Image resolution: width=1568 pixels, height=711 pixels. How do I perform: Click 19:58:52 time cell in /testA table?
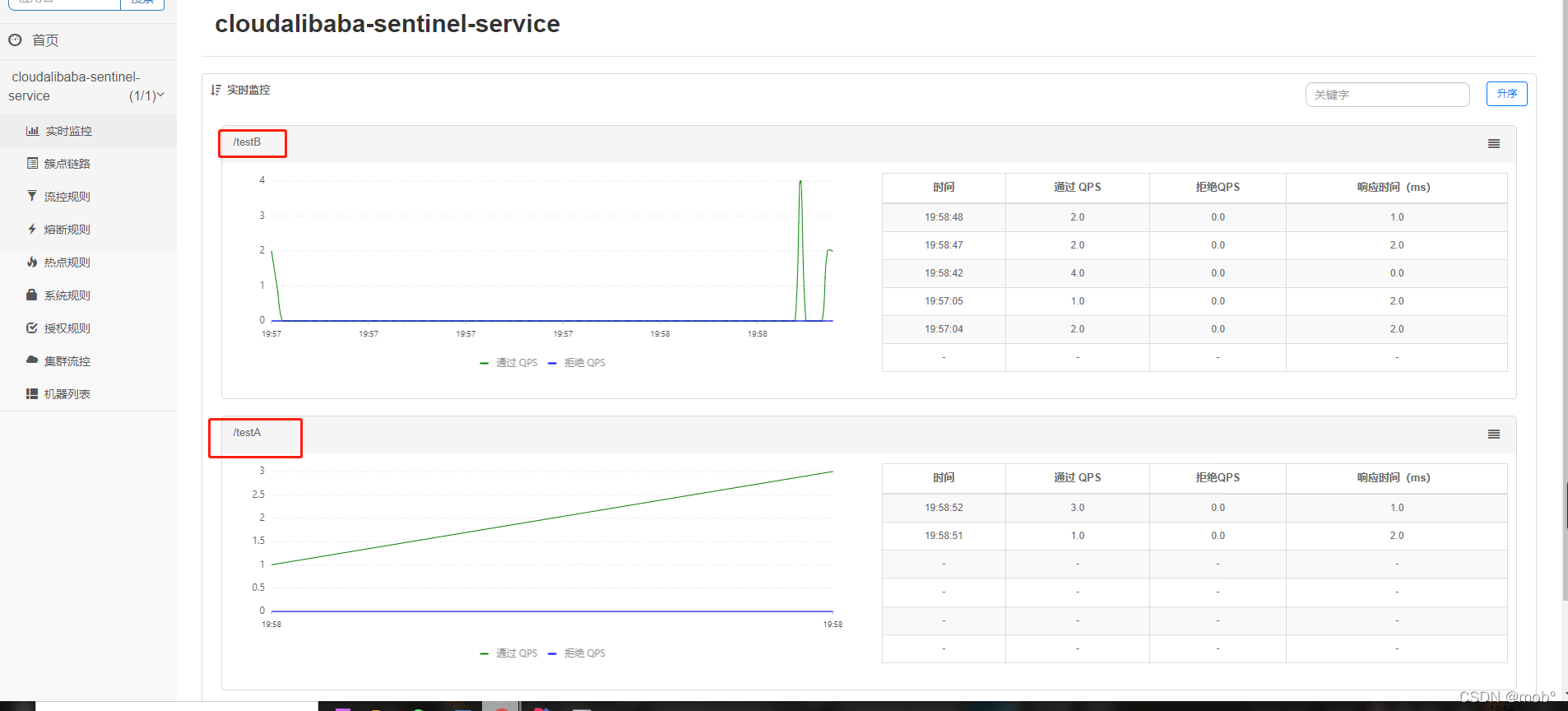point(944,508)
